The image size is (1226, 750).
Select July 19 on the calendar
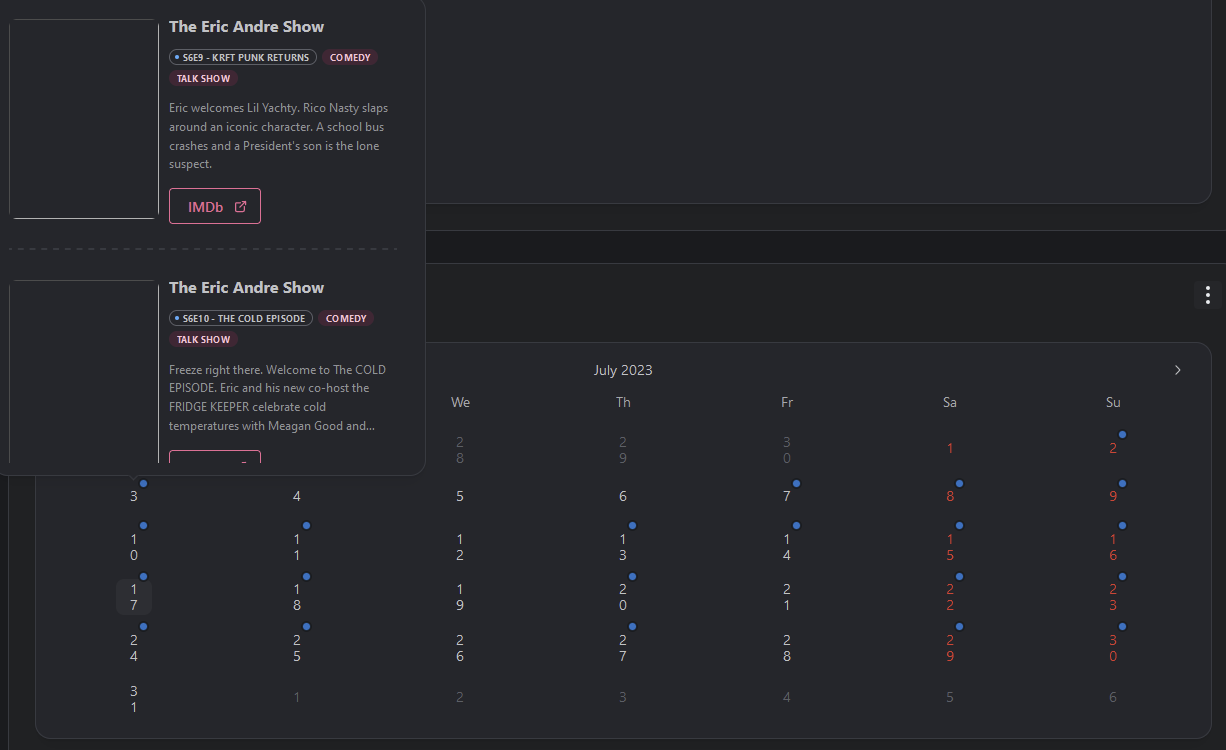coord(460,597)
